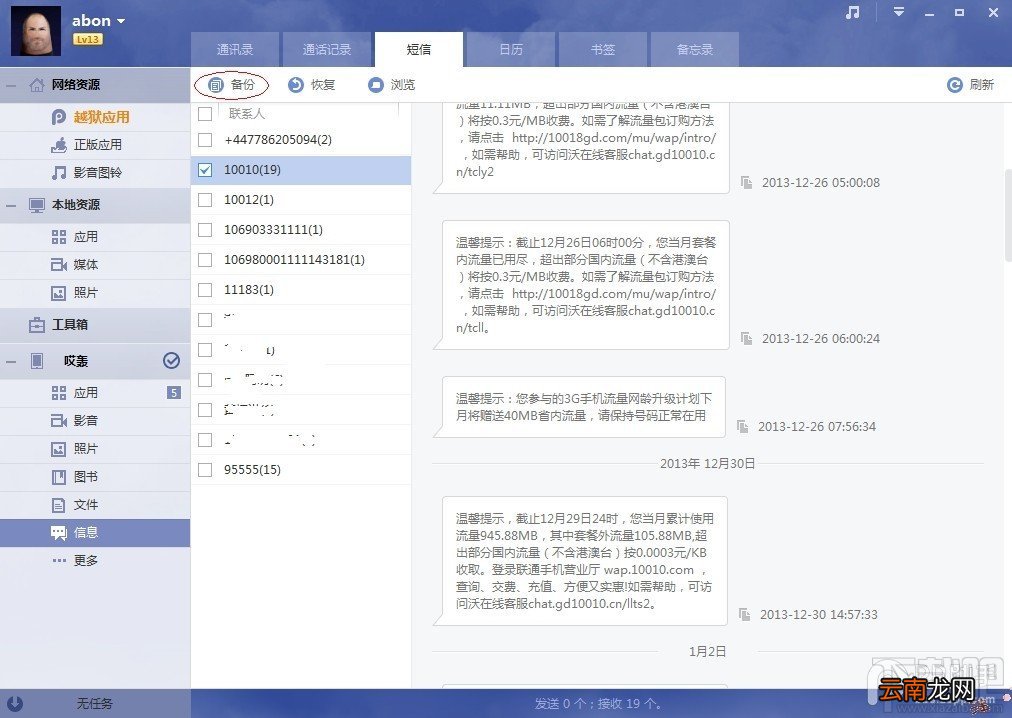1012x718 pixels.
Task: Click the 哎轰 device phone icon
Action: coord(37,360)
